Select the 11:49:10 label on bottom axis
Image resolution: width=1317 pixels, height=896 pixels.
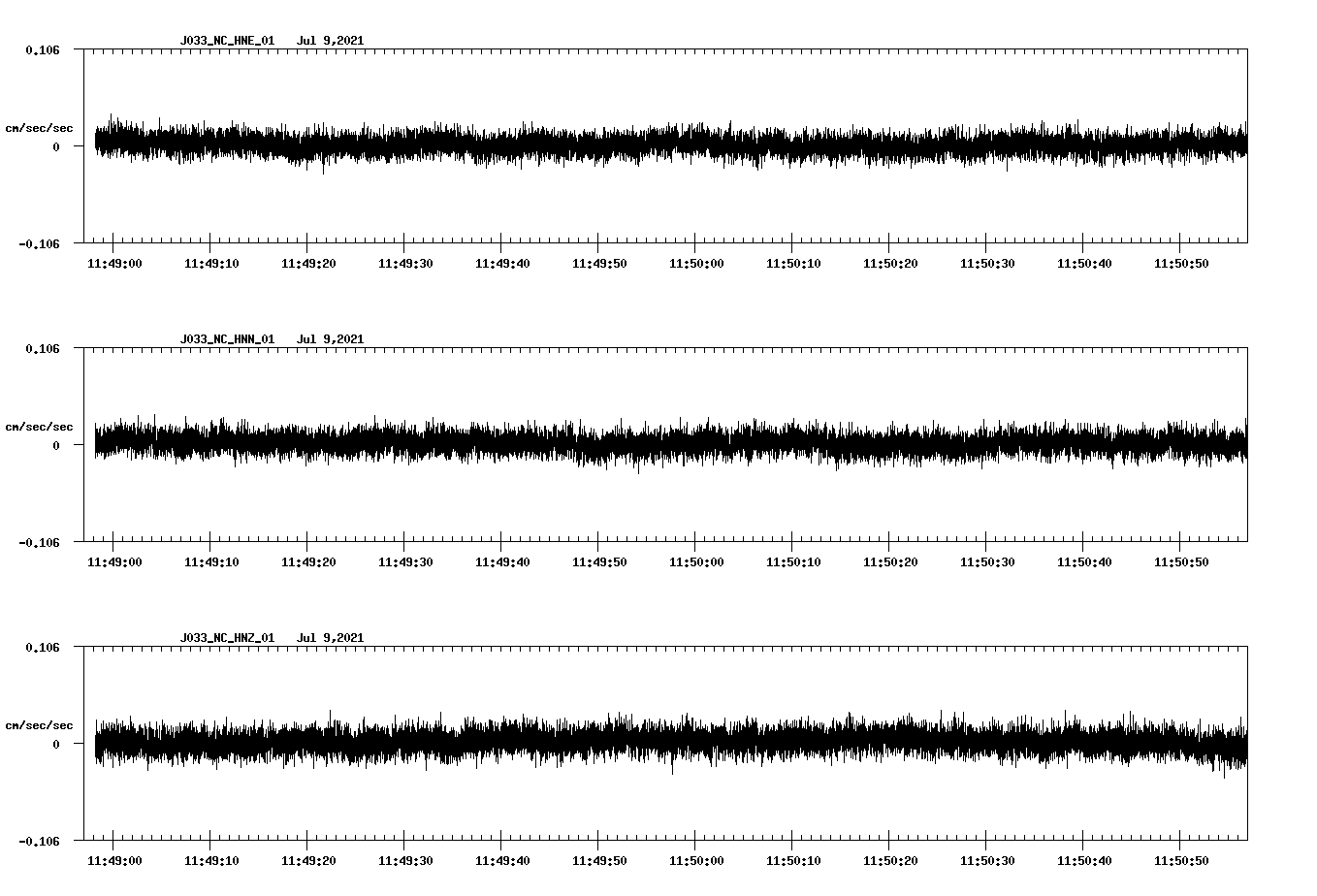tap(210, 859)
